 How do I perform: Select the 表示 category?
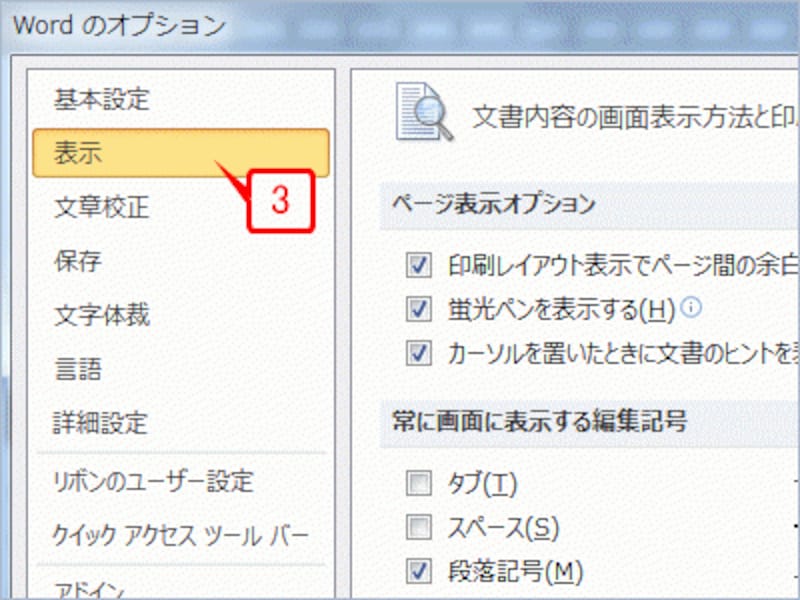click(x=181, y=153)
